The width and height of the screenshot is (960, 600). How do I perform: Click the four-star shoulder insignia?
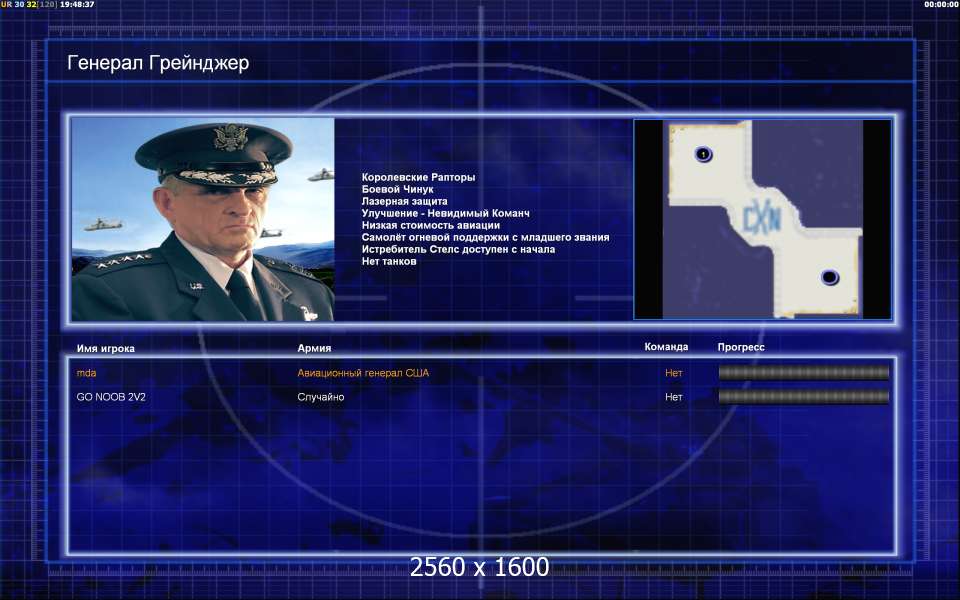point(120,261)
